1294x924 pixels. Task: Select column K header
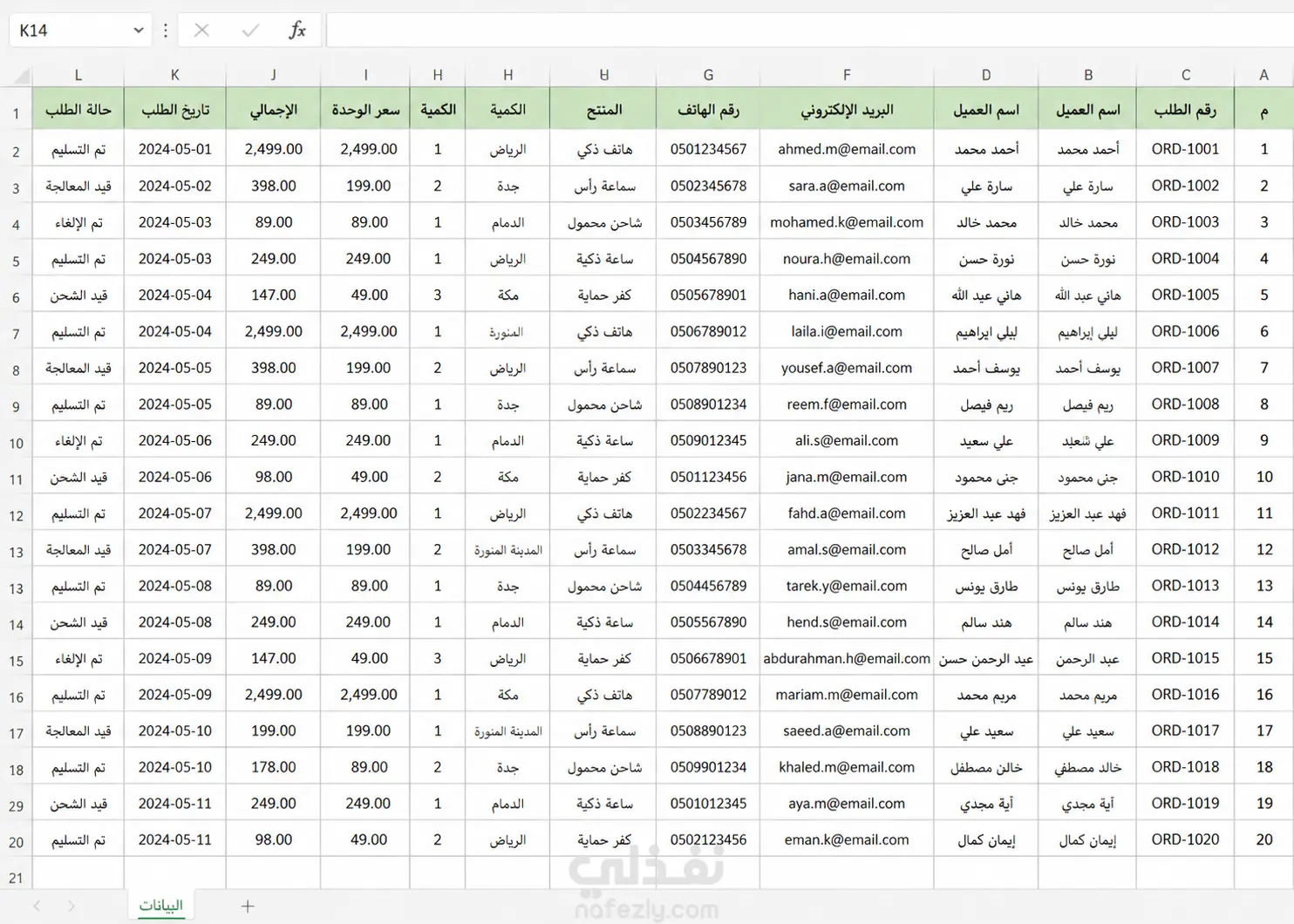[x=175, y=75]
